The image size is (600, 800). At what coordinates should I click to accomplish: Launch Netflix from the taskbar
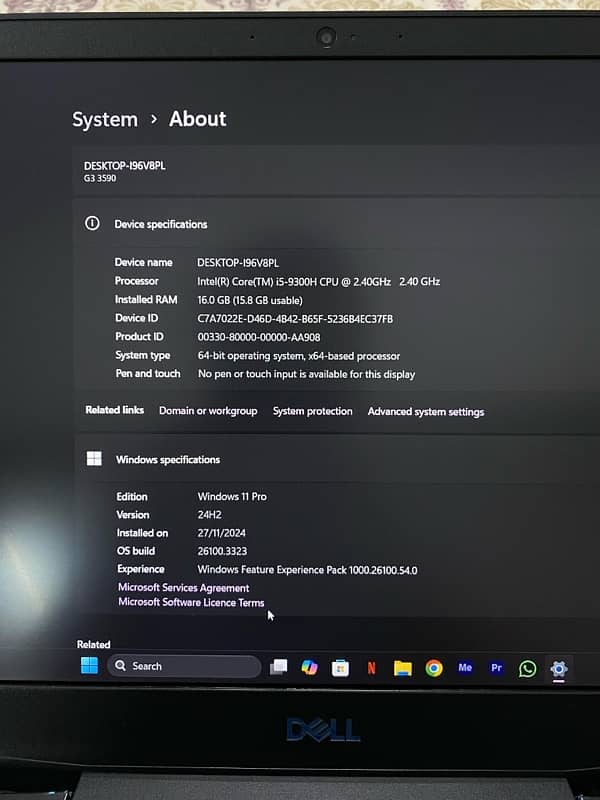click(x=371, y=668)
